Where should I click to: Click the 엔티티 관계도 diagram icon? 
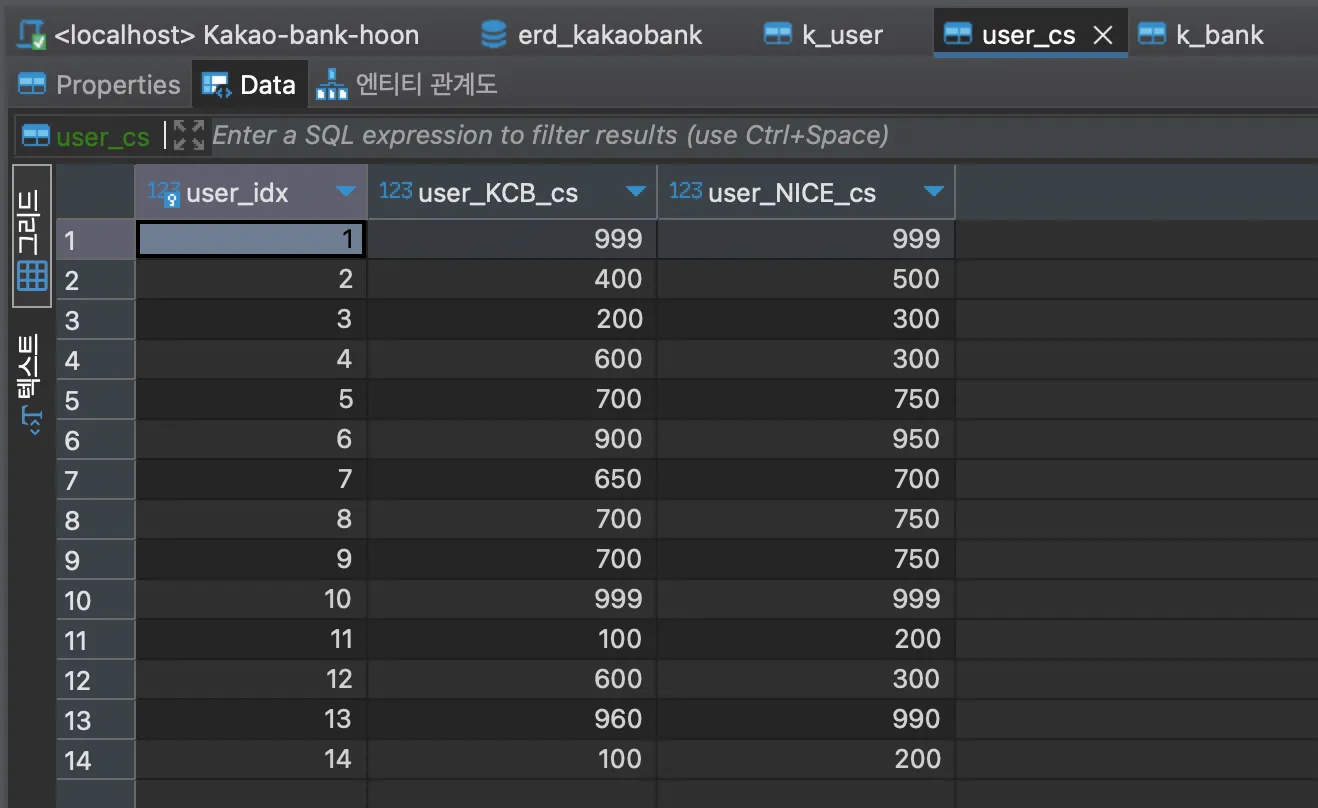(x=330, y=85)
